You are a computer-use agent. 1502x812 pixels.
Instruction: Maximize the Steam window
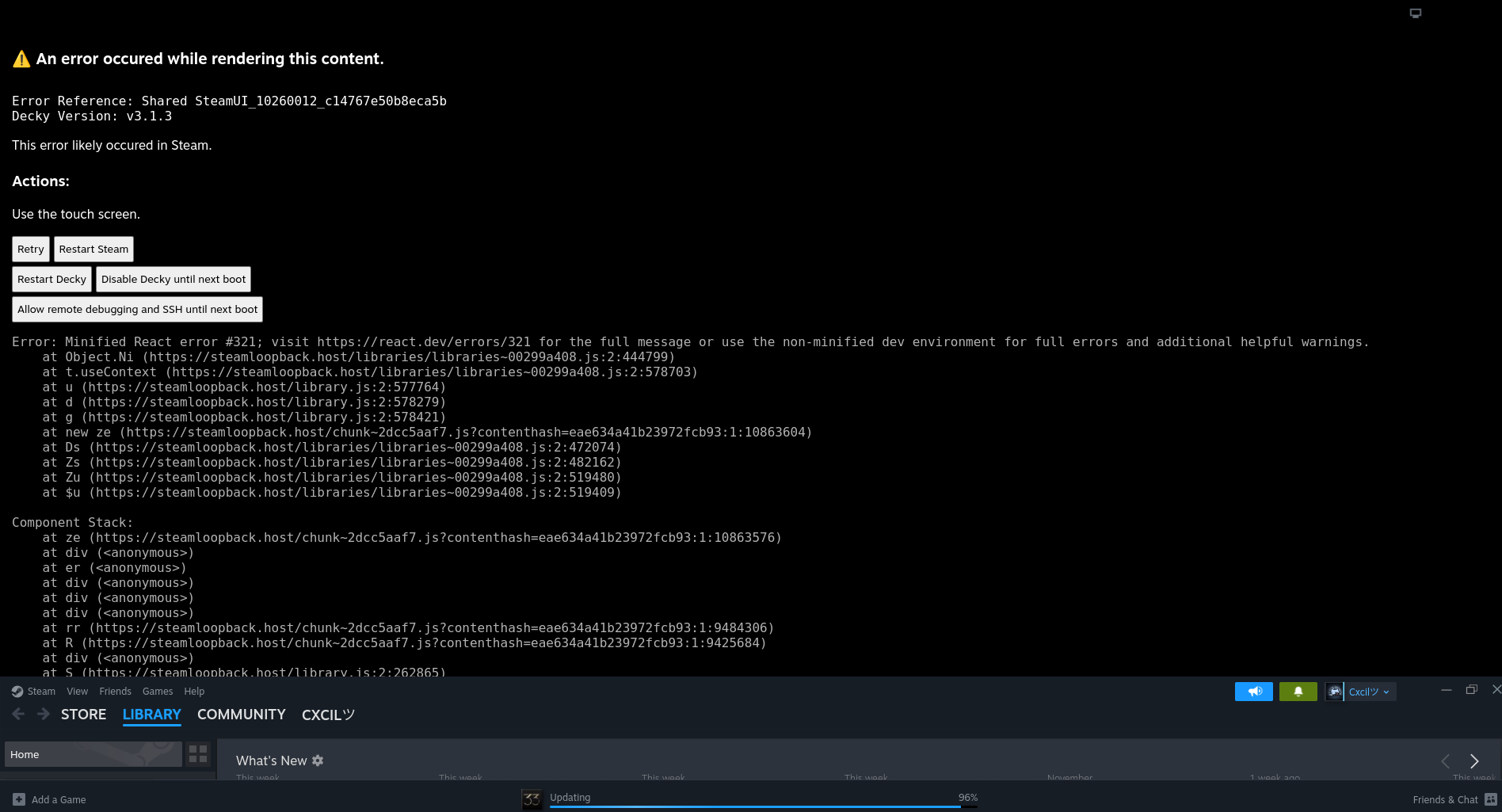click(x=1472, y=690)
